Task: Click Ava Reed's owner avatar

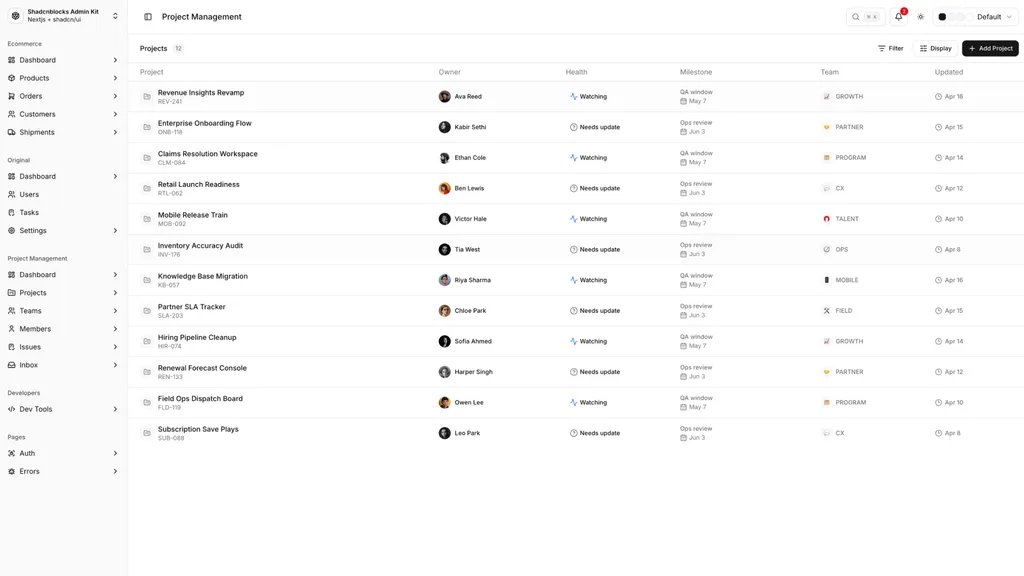Action: (x=444, y=97)
